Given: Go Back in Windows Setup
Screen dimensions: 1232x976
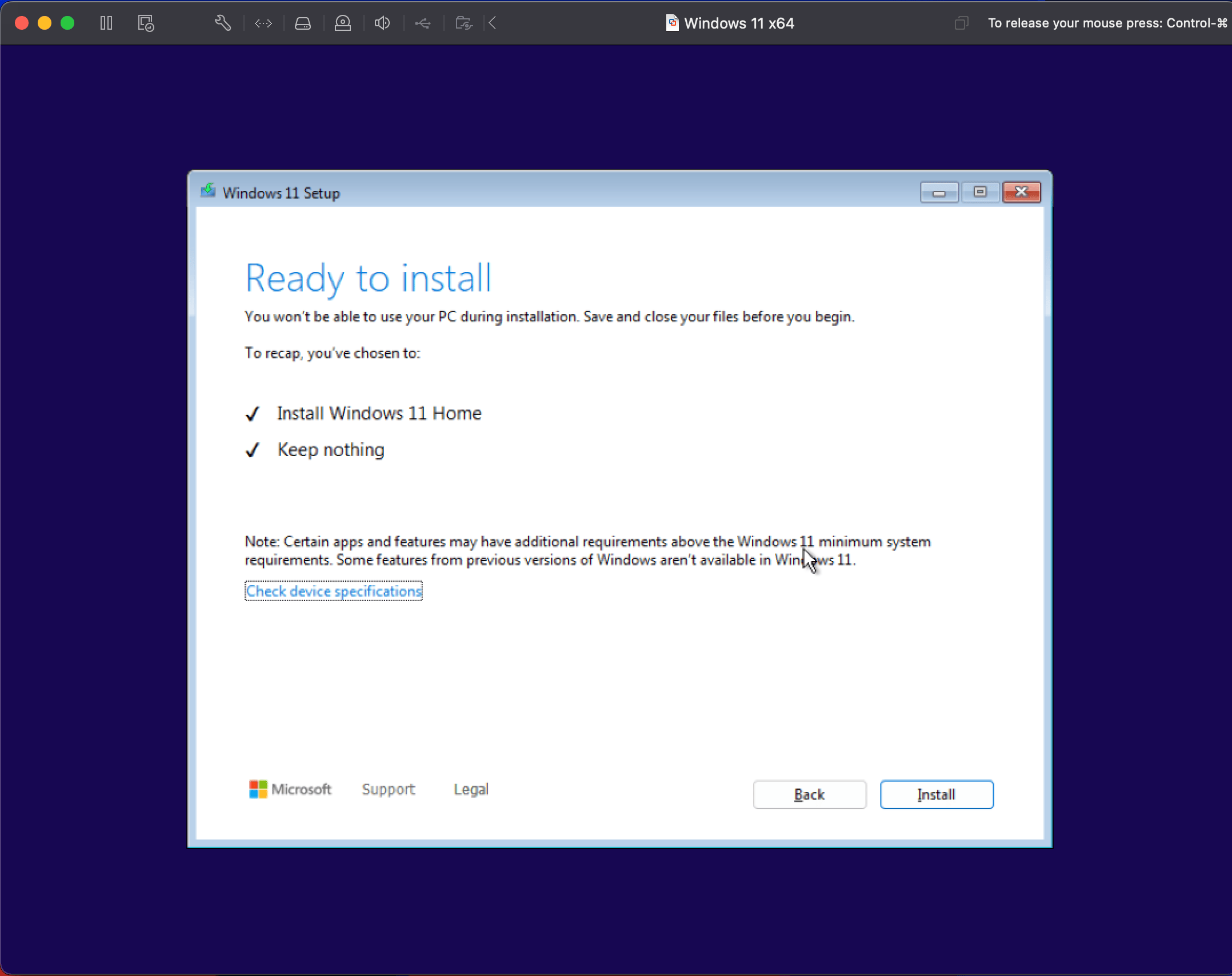Looking at the screenshot, I should (809, 794).
